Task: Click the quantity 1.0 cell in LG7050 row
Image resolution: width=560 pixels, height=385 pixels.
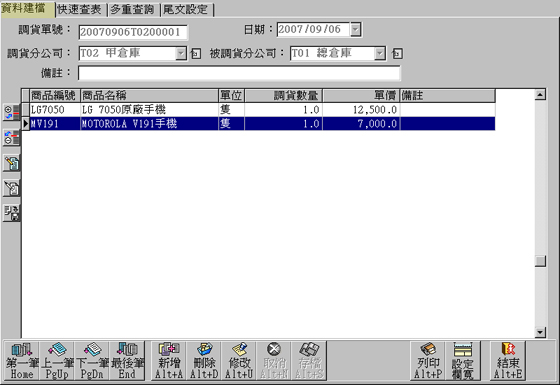Action: point(284,110)
